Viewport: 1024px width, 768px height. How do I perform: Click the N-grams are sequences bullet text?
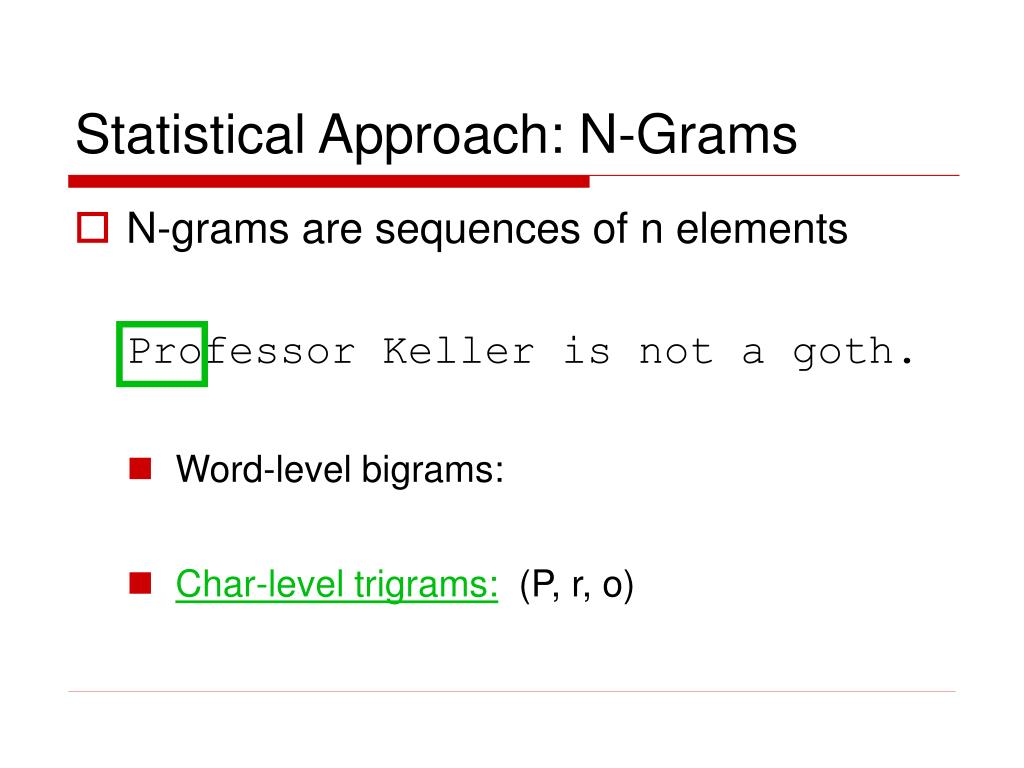(x=487, y=229)
